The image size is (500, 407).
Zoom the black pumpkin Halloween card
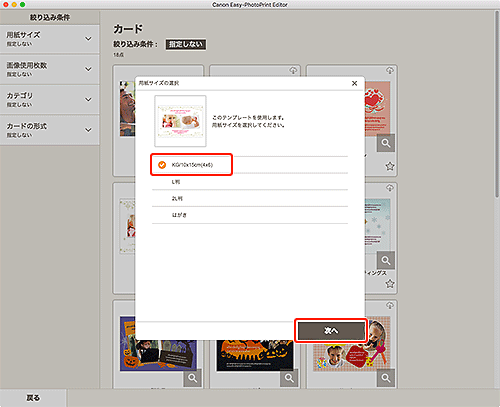(289, 378)
